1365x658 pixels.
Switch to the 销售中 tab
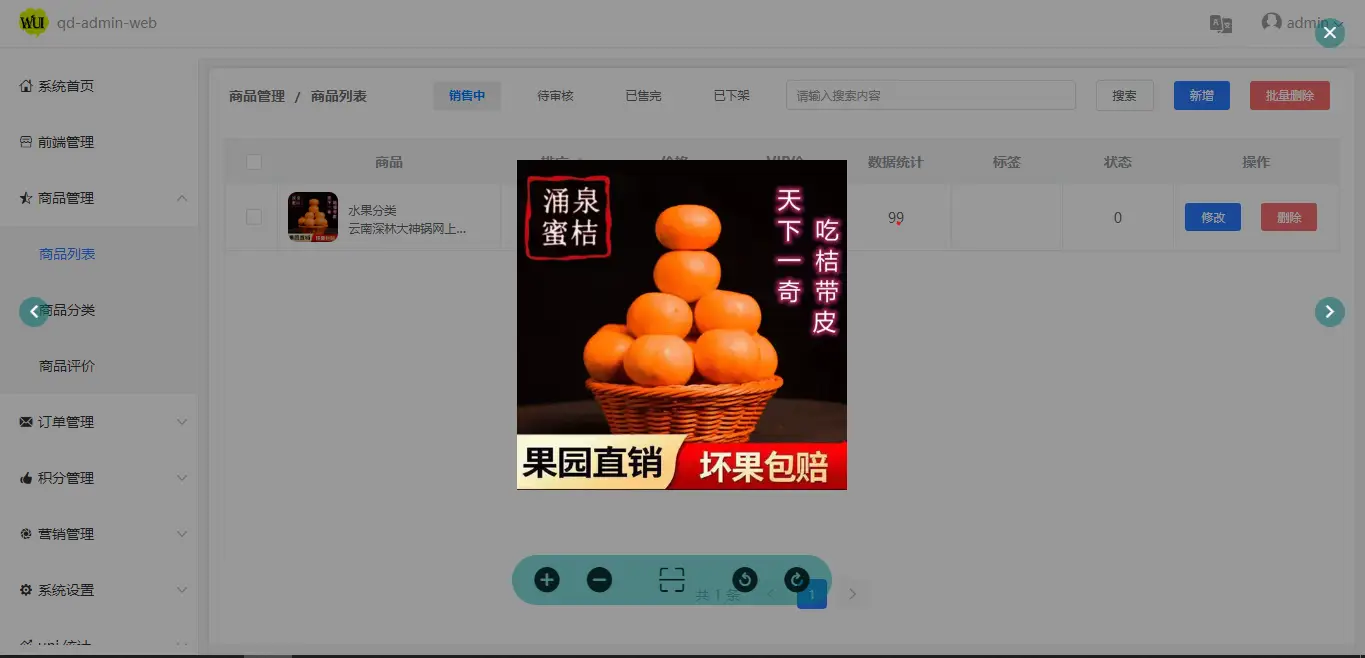tap(467, 96)
